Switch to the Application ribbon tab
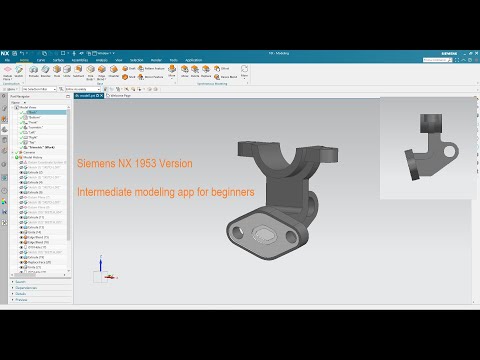The height and width of the screenshot is (360, 480). pyautogui.click(x=193, y=60)
